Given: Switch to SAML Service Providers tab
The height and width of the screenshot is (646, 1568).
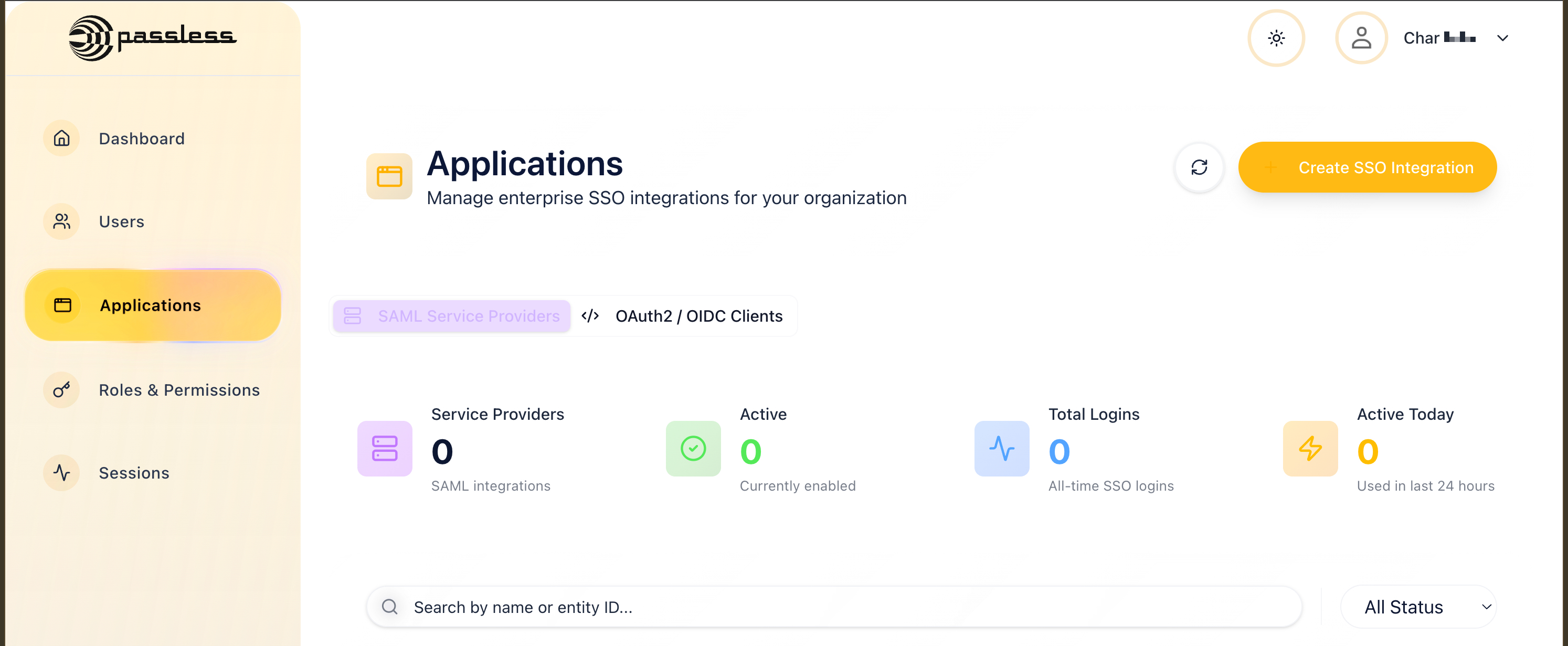Looking at the screenshot, I should tap(451, 315).
